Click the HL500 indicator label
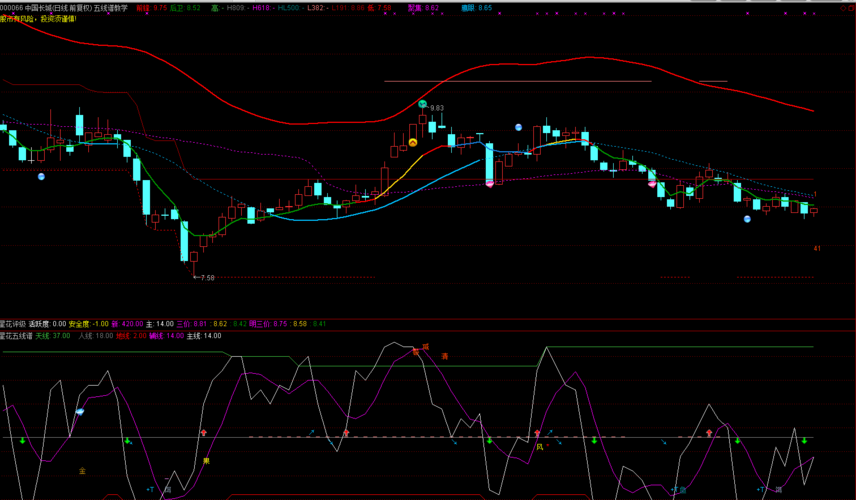 tap(289, 8)
